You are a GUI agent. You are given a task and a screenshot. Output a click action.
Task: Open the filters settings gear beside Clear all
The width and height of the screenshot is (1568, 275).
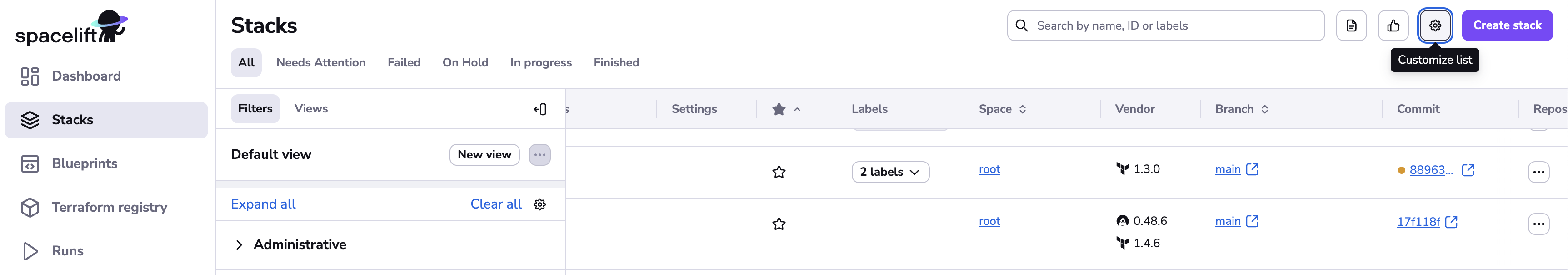pyautogui.click(x=539, y=204)
